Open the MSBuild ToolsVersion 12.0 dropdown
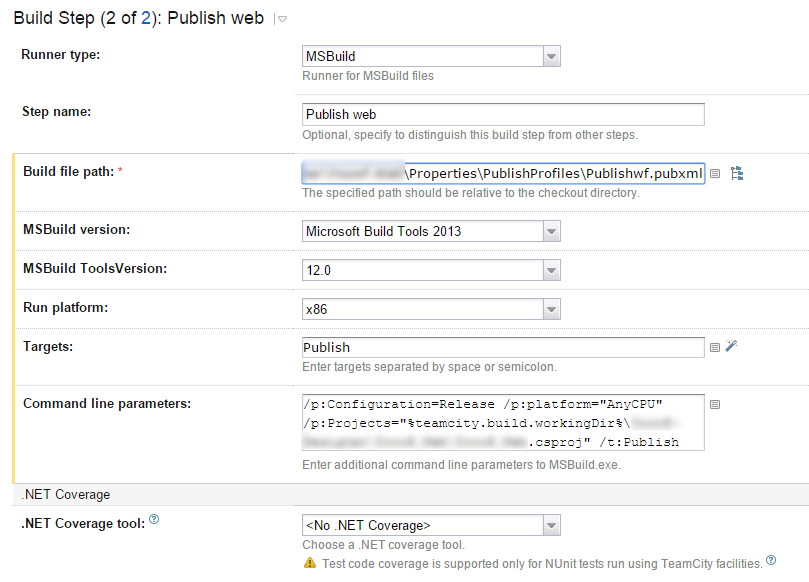809x582 pixels. (551, 270)
